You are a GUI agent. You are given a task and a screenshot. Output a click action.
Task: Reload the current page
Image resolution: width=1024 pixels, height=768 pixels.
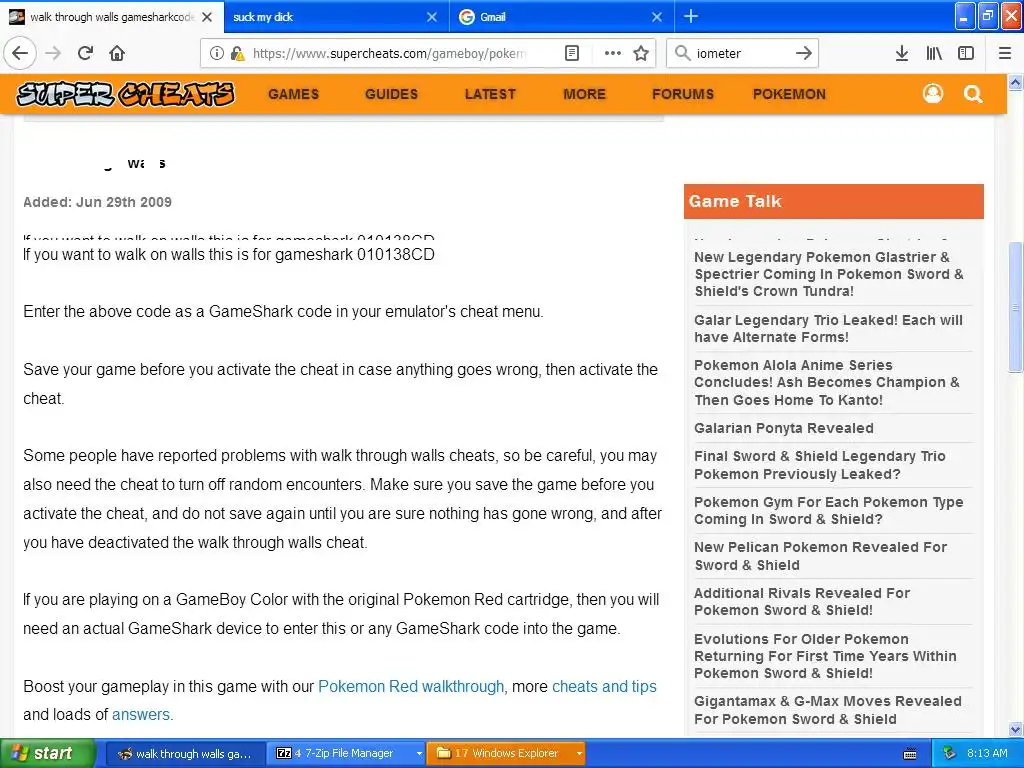pyautogui.click(x=85, y=54)
